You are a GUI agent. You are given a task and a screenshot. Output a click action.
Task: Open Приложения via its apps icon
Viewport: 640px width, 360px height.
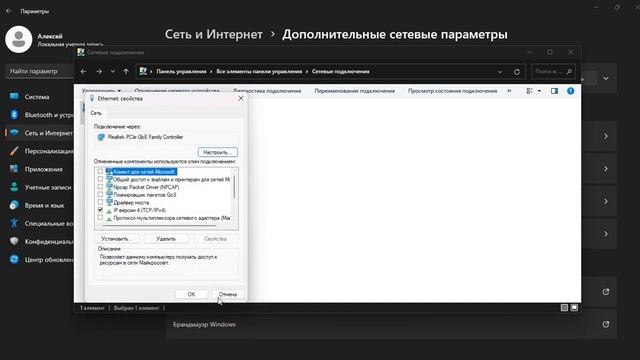pyautogui.click(x=14, y=169)
